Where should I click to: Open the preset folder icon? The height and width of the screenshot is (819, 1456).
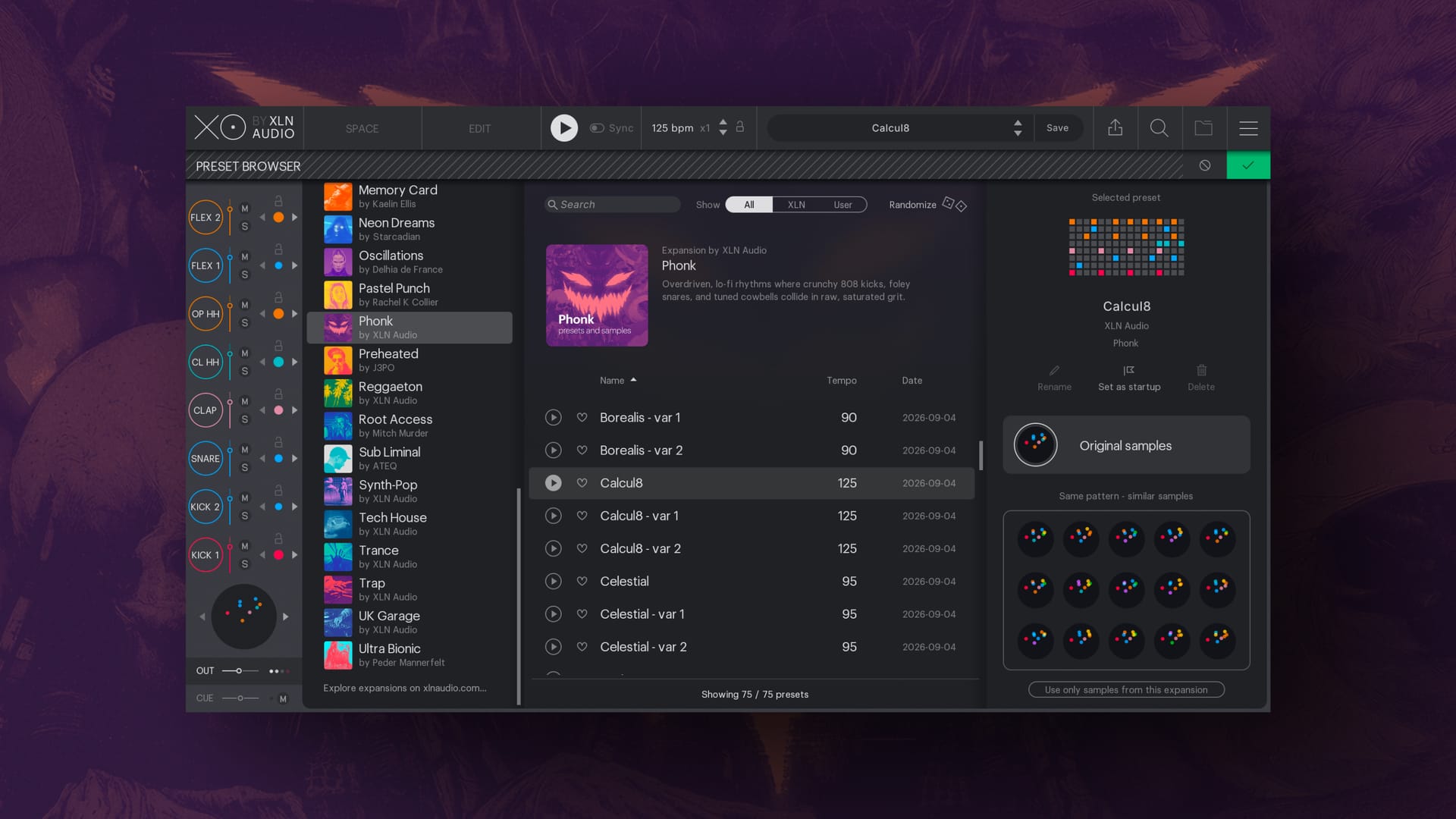(1203, 128)
